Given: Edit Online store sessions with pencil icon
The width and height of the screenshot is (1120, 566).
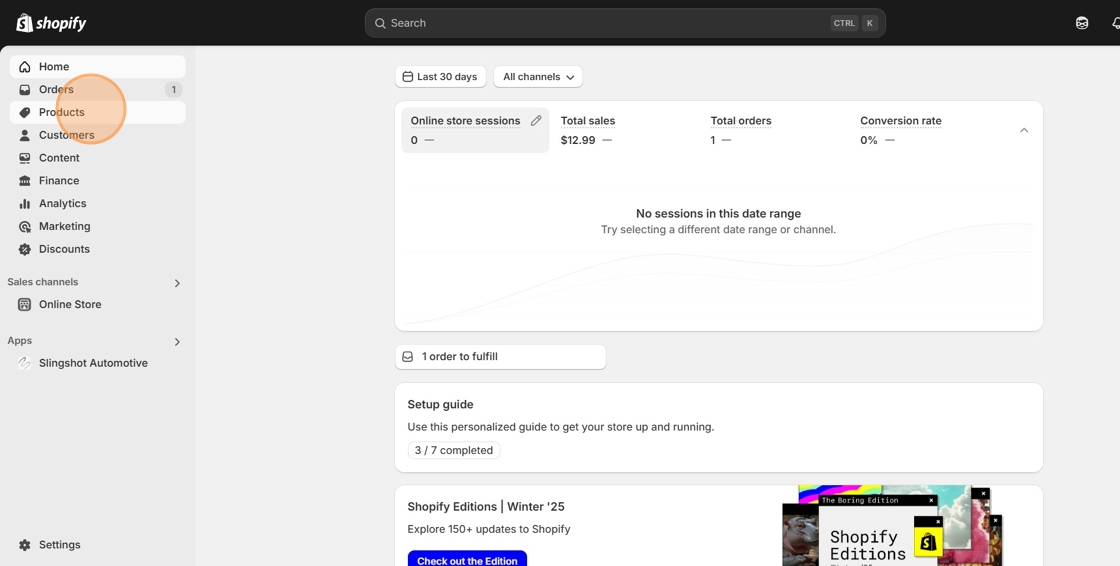Looking at the screenshot, I should [x=536, y=121].
